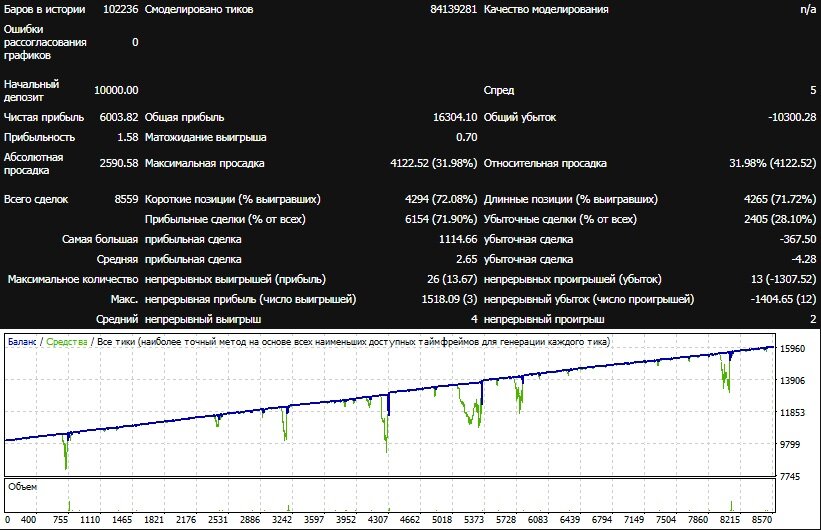Select maximal consecutive profit 1518.09 (3)
821x530 pixels.
[449, 300]
